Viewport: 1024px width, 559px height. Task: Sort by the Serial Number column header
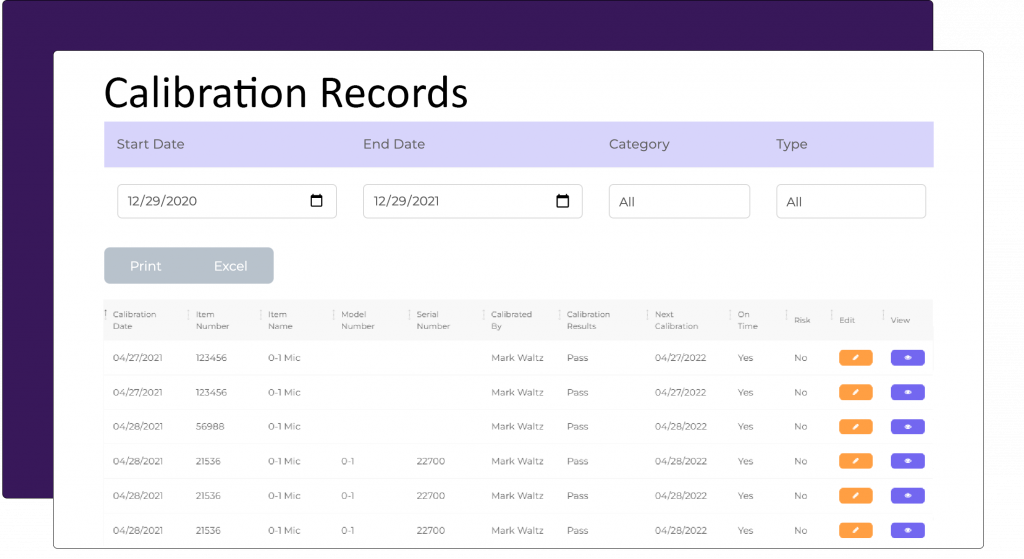pos(433,320)
